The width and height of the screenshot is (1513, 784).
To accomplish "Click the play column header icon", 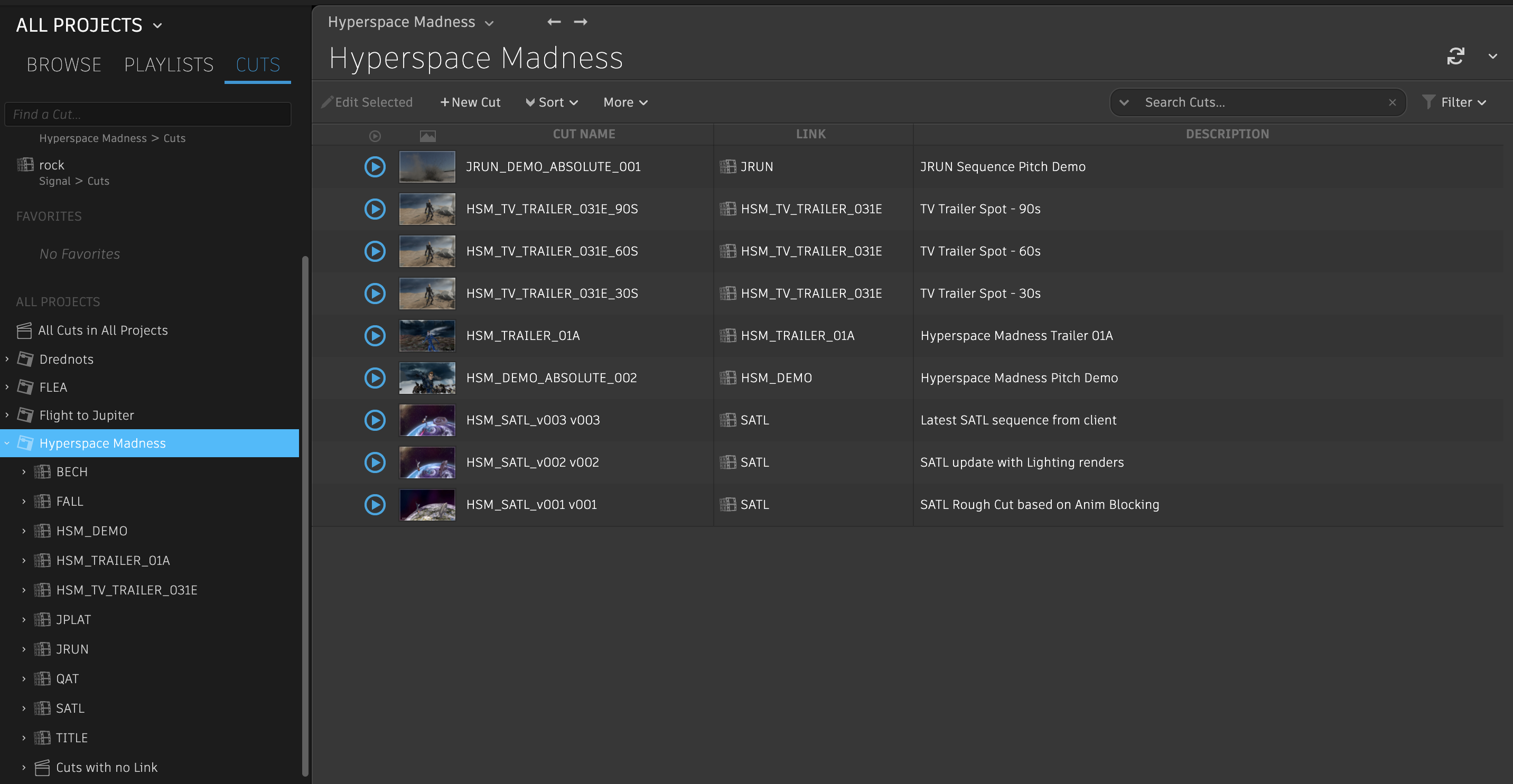I will pos(375,136).
